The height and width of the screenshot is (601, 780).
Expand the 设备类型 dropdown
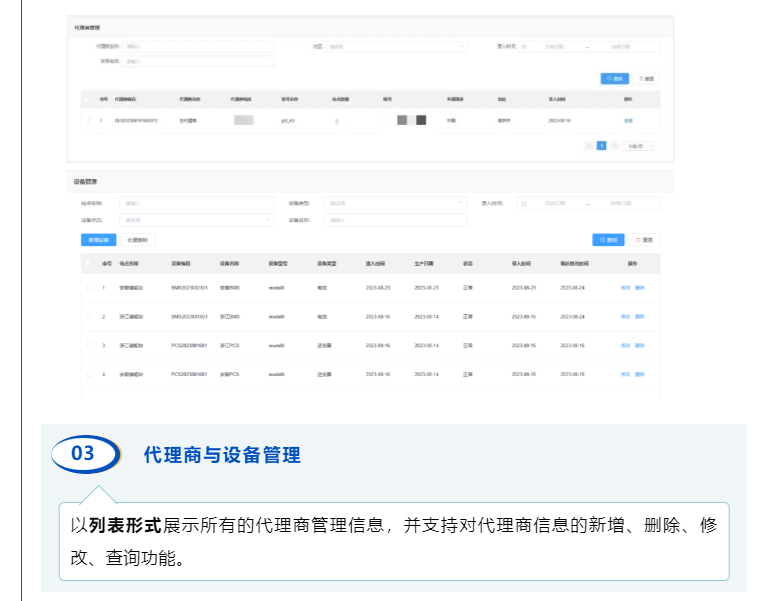click(x=397, y=203)
